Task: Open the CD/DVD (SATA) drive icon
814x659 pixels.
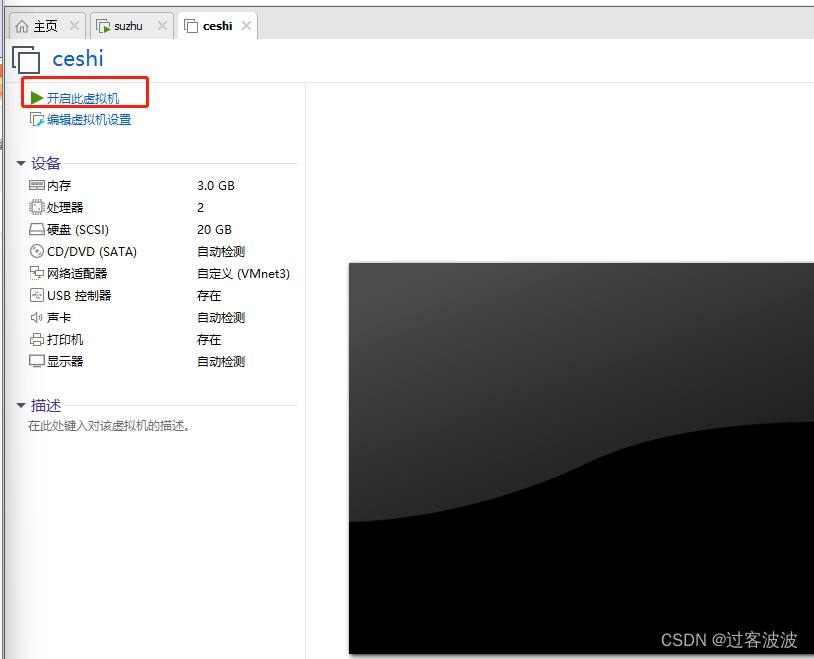Action: [36, 251]
